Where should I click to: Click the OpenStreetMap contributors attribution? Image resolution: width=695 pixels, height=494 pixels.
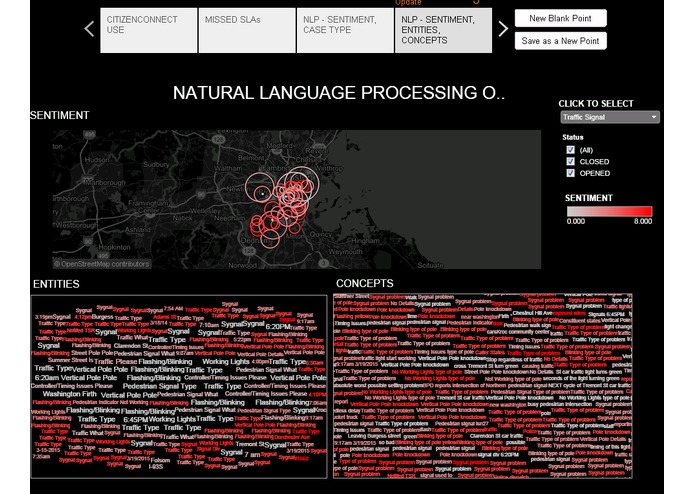click(102, 264)
